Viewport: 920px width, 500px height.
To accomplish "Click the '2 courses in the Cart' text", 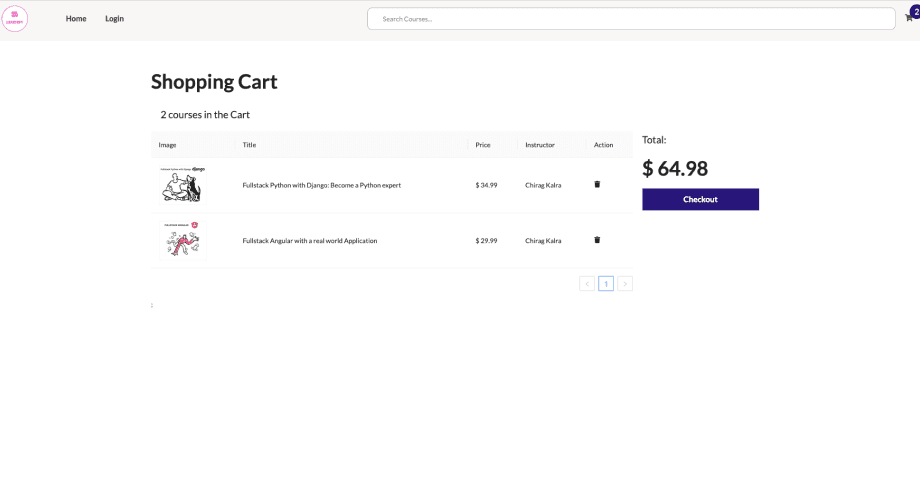I will coord(205,114).
